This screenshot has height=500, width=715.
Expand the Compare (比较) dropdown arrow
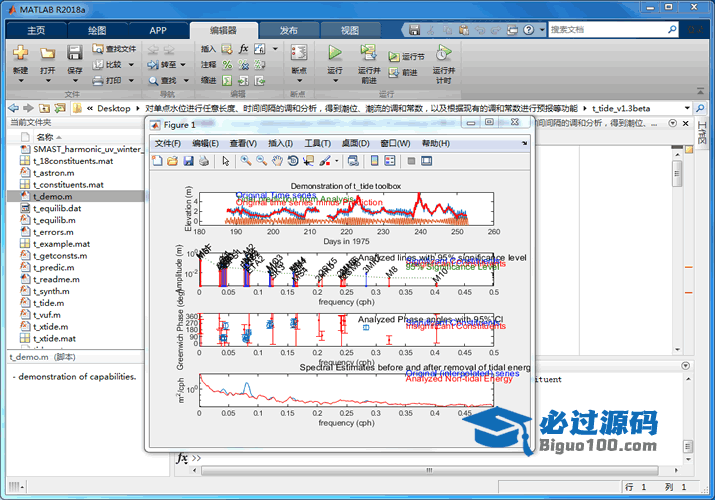click(x=131, y=65)
